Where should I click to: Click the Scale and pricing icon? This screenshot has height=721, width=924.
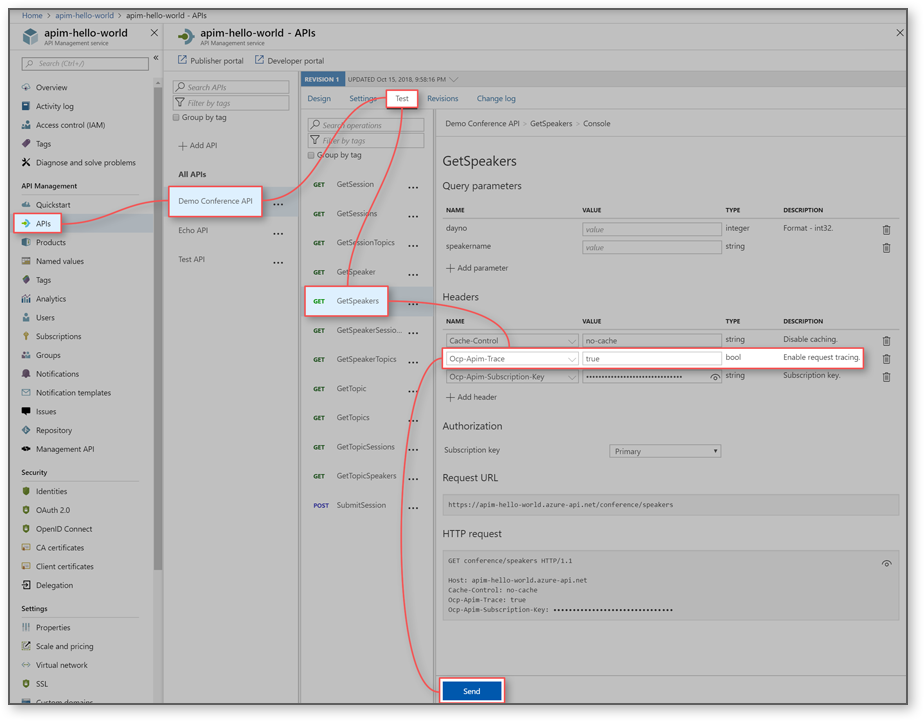(x=26, y=646)
